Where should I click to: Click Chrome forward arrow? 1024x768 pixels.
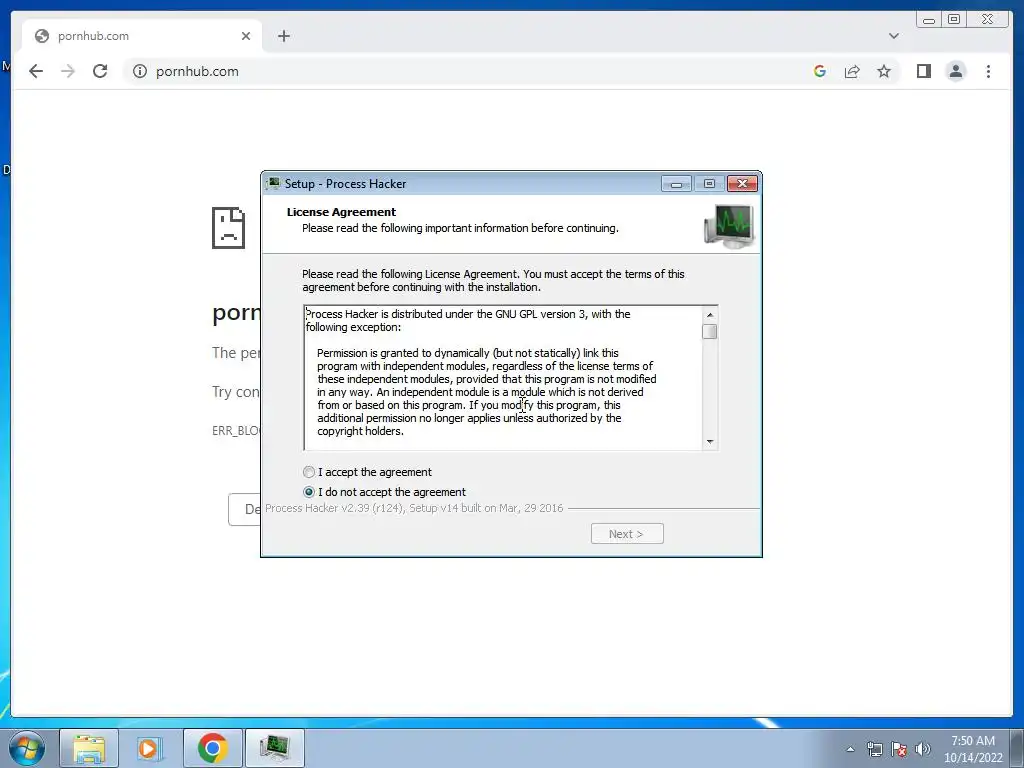(68, 71)
